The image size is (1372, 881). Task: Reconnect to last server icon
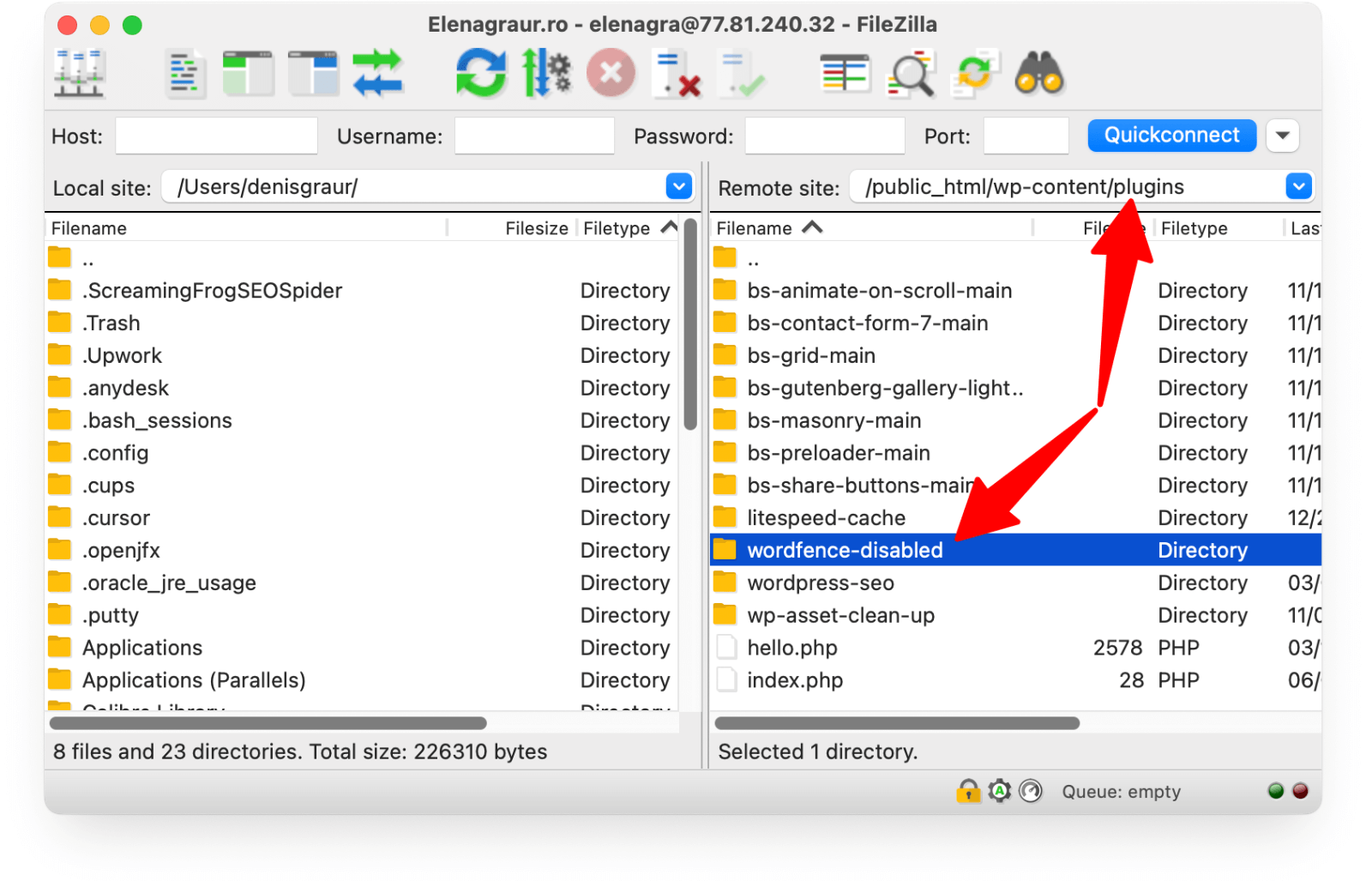coord(741,74)
